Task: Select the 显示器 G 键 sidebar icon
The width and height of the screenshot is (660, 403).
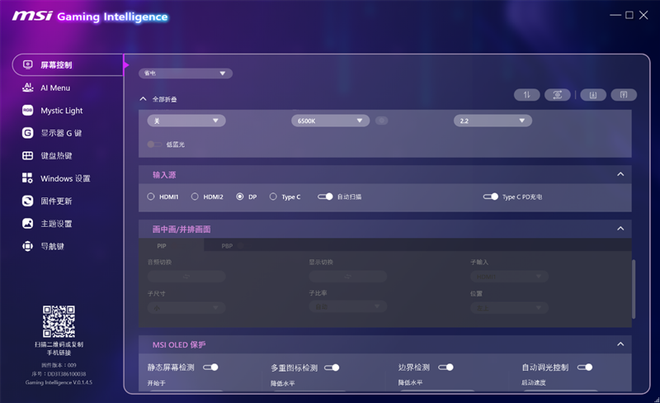Action: click(x=27, y=133)
